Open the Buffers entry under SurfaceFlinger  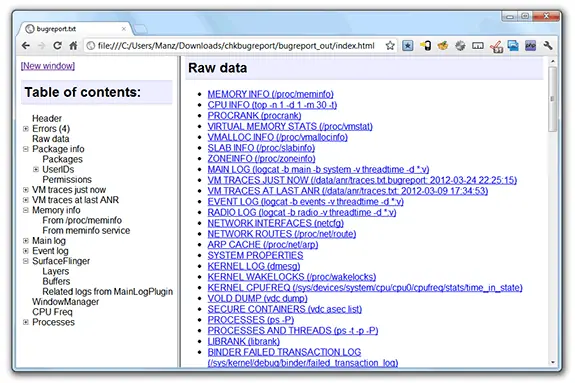[x=56, y=281]
